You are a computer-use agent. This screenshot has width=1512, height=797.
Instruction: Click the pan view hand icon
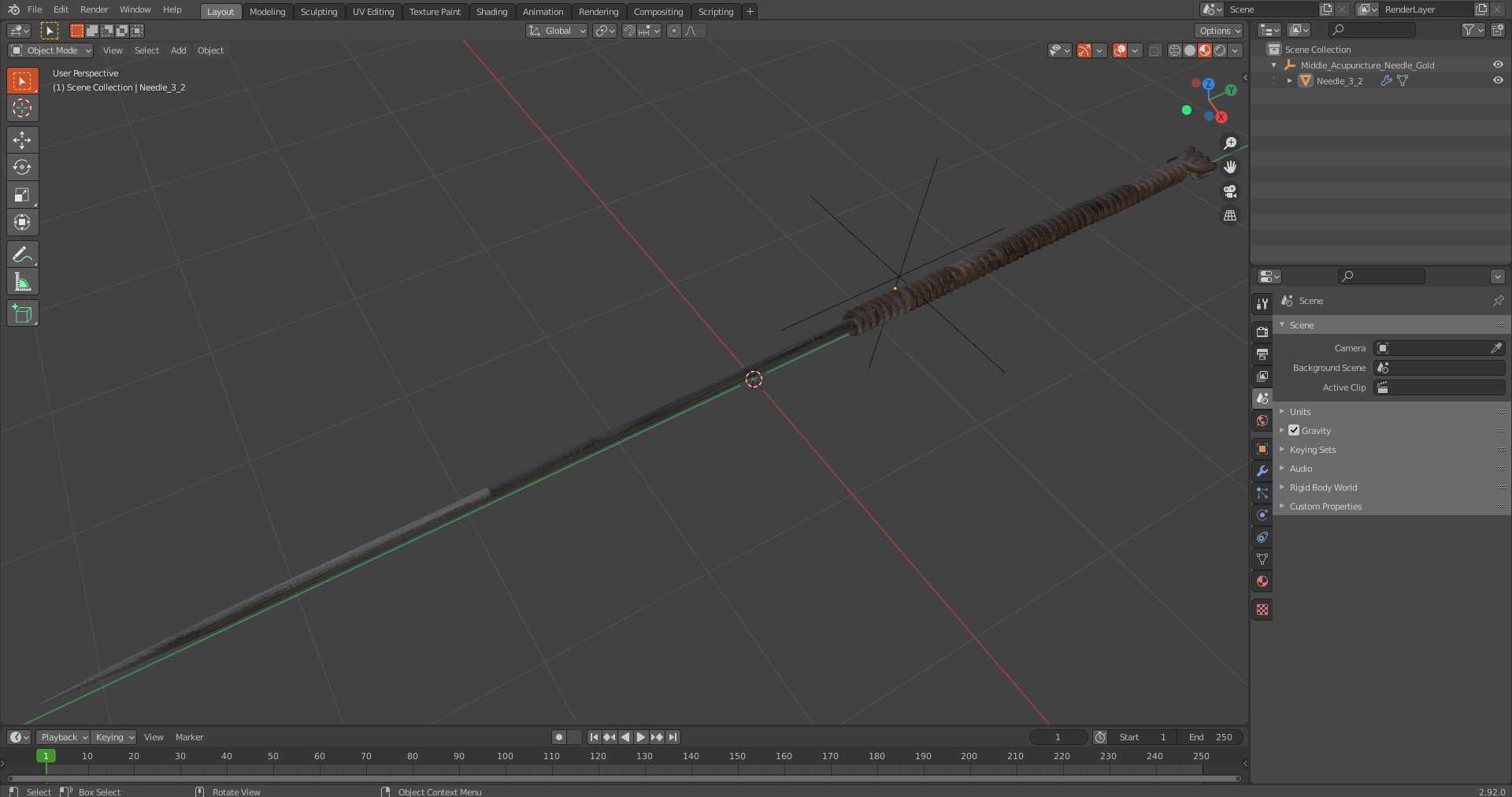(1230, 167)
